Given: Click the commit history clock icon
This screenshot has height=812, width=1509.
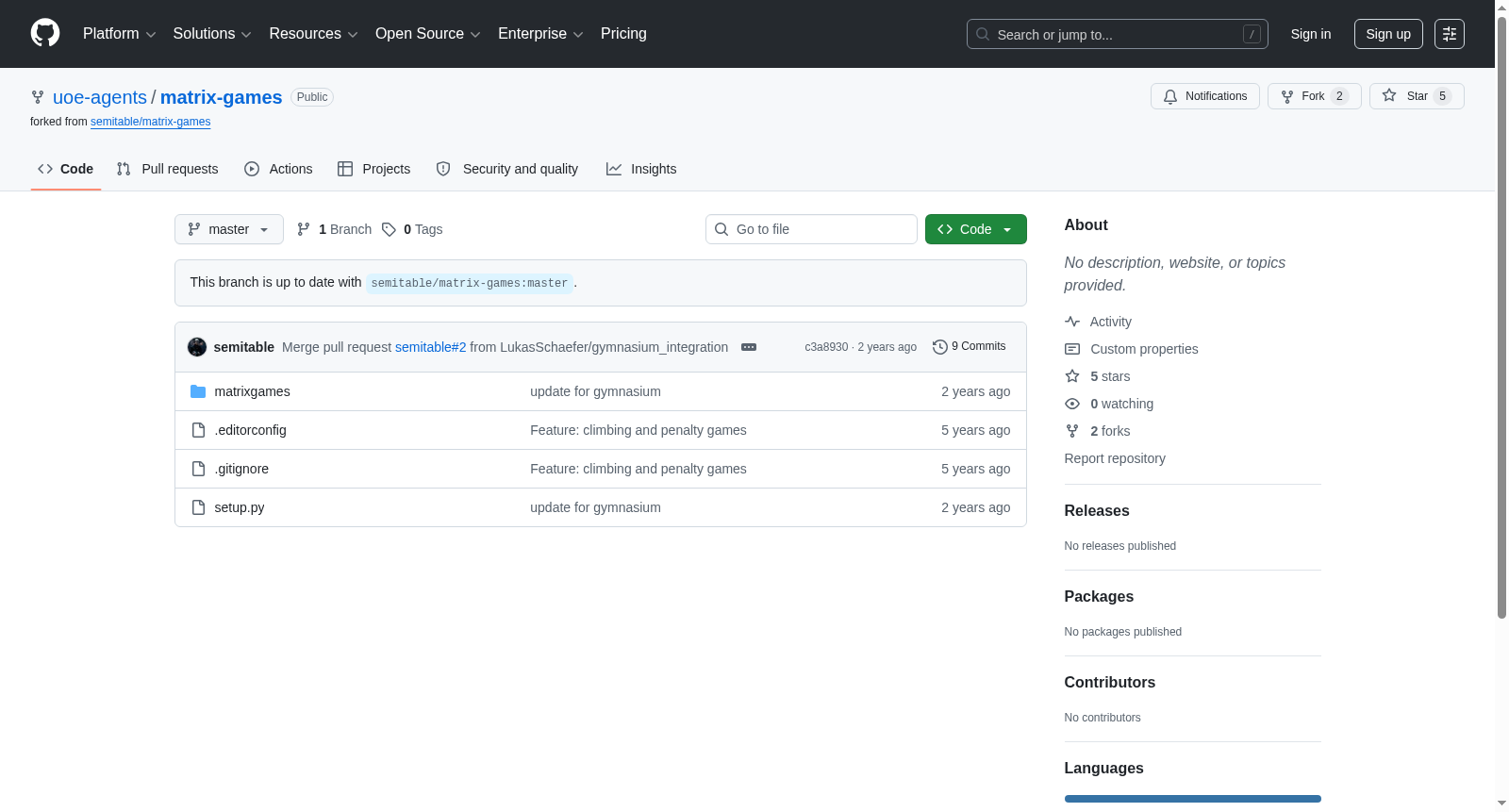Looking at the screenshot, I should [940, 347].
